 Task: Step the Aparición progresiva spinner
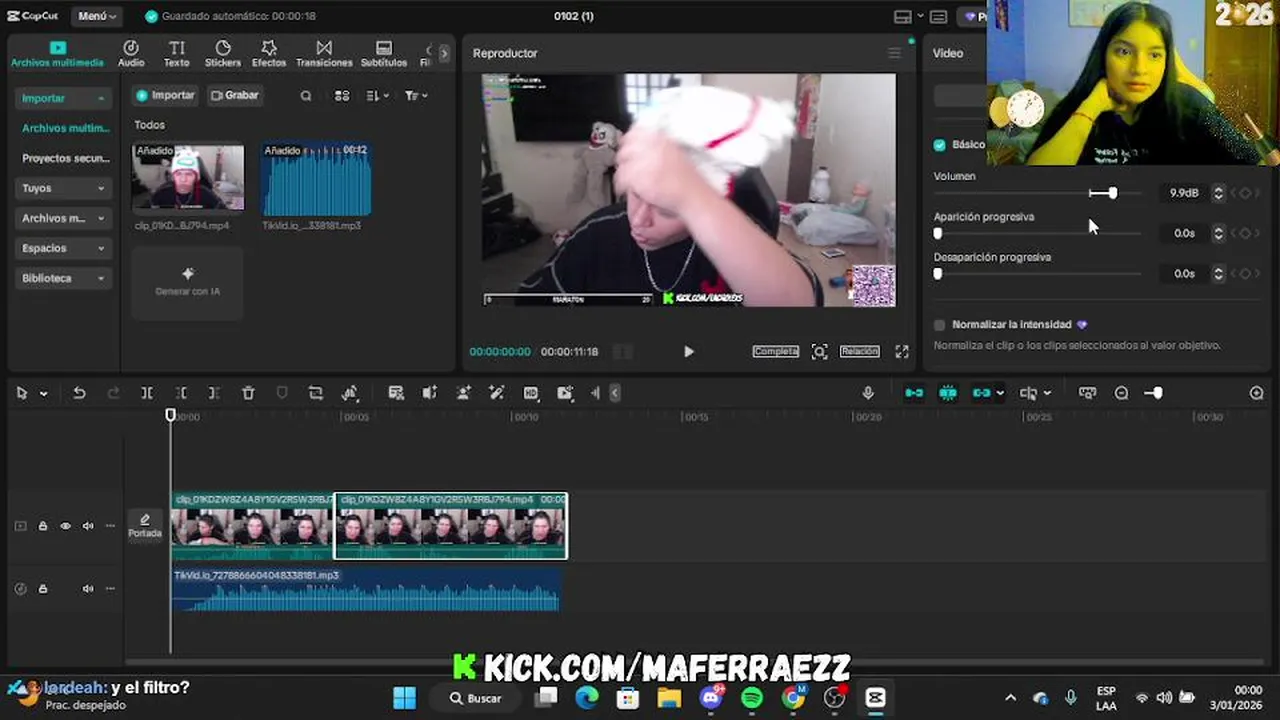click(1218, 233)
